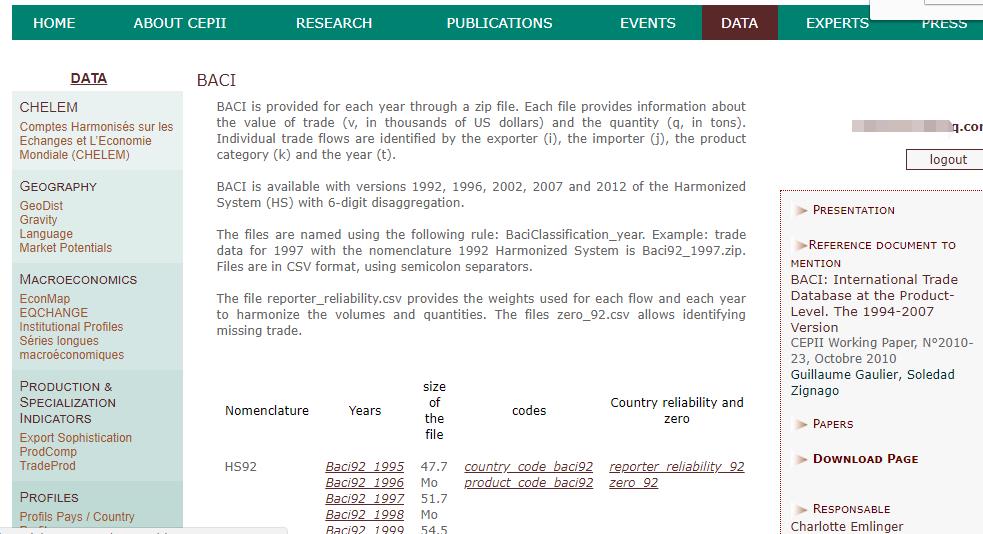Open the EconMap link
The height and width of the screenshot is (534, 983).
coord(45,298)
